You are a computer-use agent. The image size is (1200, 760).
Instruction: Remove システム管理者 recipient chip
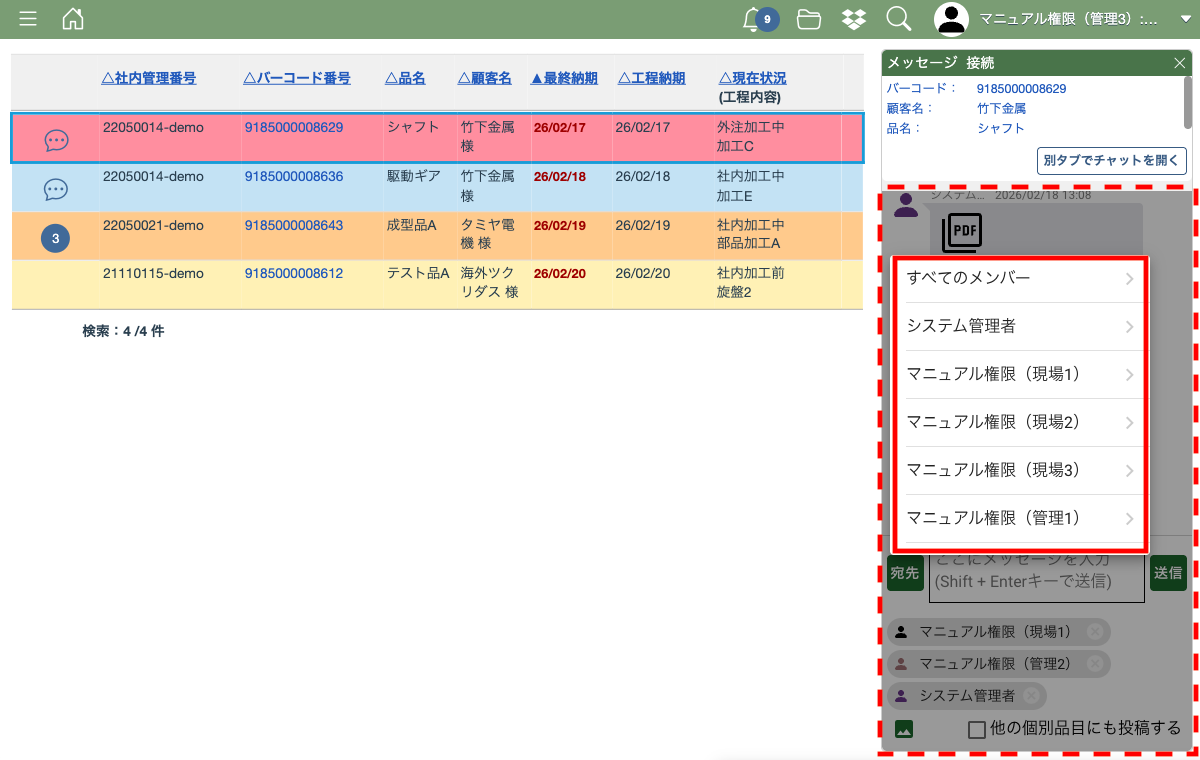click(x=1031, y=696)
